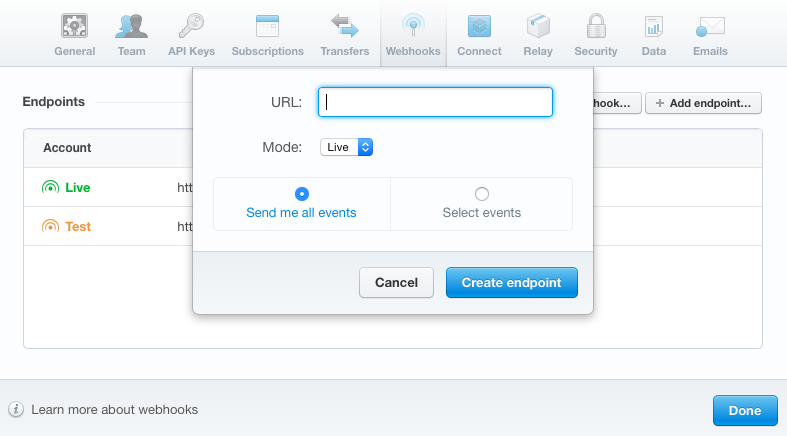This screenshot has height=436, width=787.
Task: Open the API Keys key icon
Action: pyautogui.click(x=191, y=26)
